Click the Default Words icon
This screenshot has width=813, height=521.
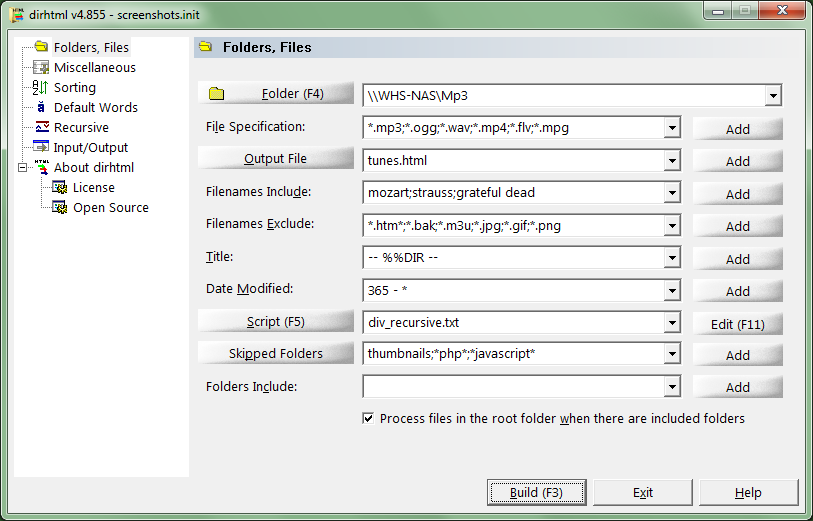point(41,107)
